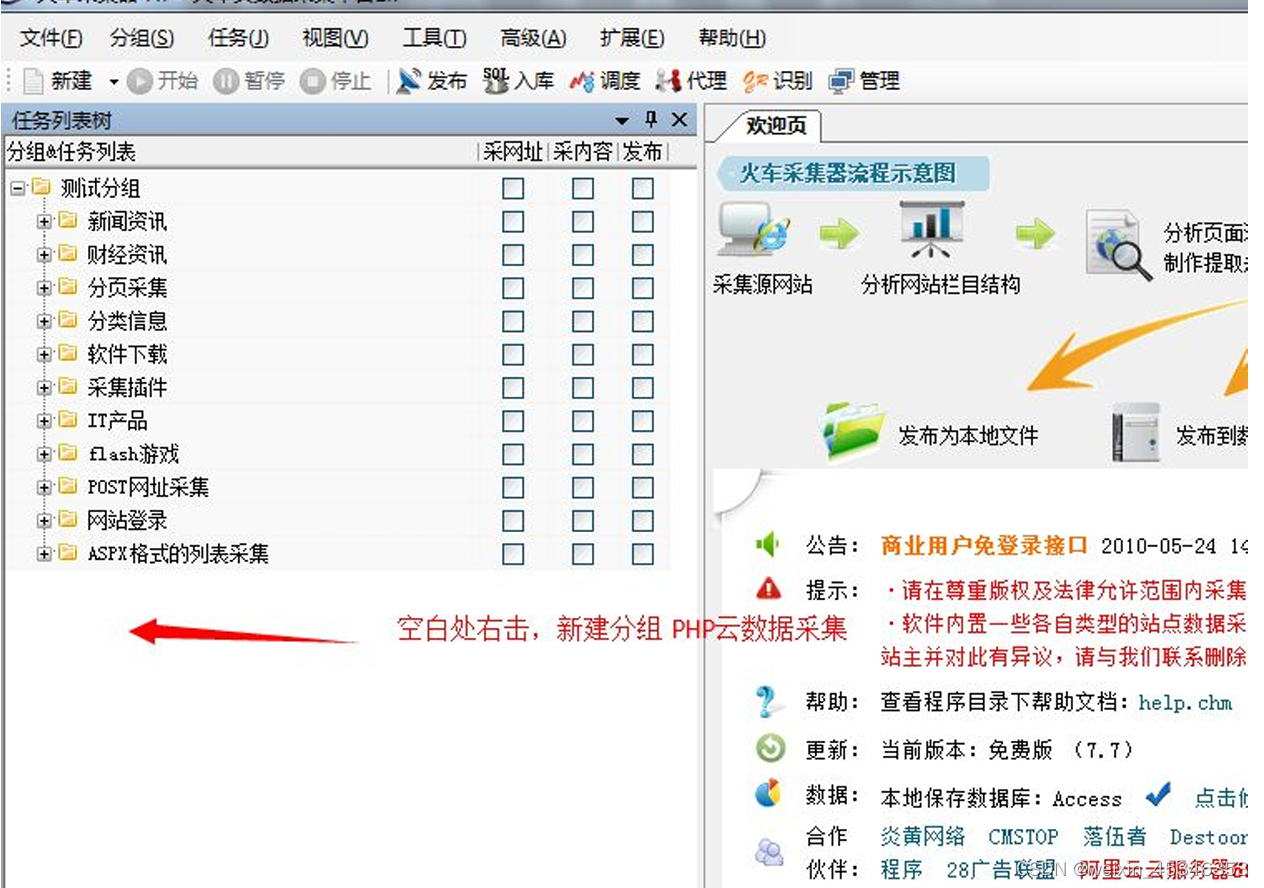
Task: Check 发布 box for ASPX格式的列表采集
Action: (x=643, y=553)
